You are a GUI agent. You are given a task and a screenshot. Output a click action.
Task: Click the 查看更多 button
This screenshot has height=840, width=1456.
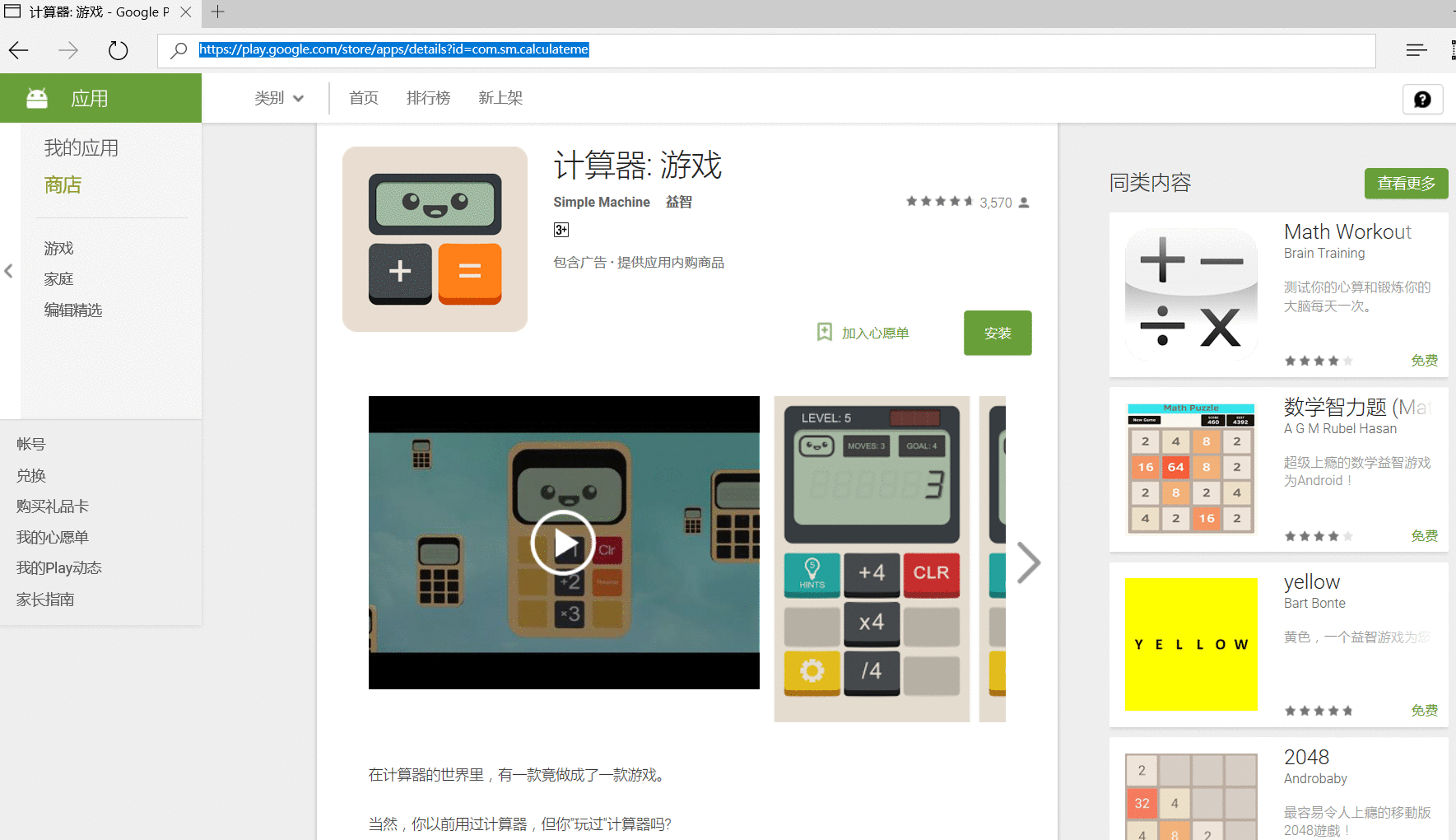[x=1406, y=183]
